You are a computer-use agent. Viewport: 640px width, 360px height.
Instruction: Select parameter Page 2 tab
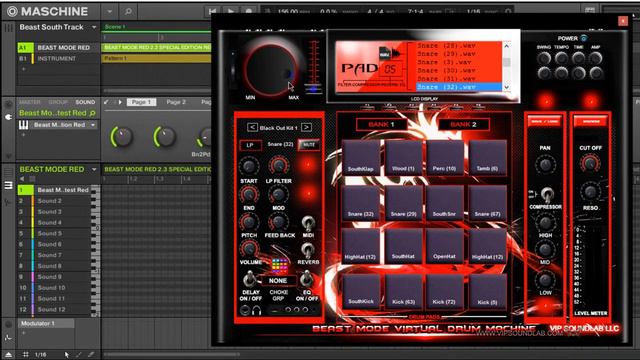point(176,102)
